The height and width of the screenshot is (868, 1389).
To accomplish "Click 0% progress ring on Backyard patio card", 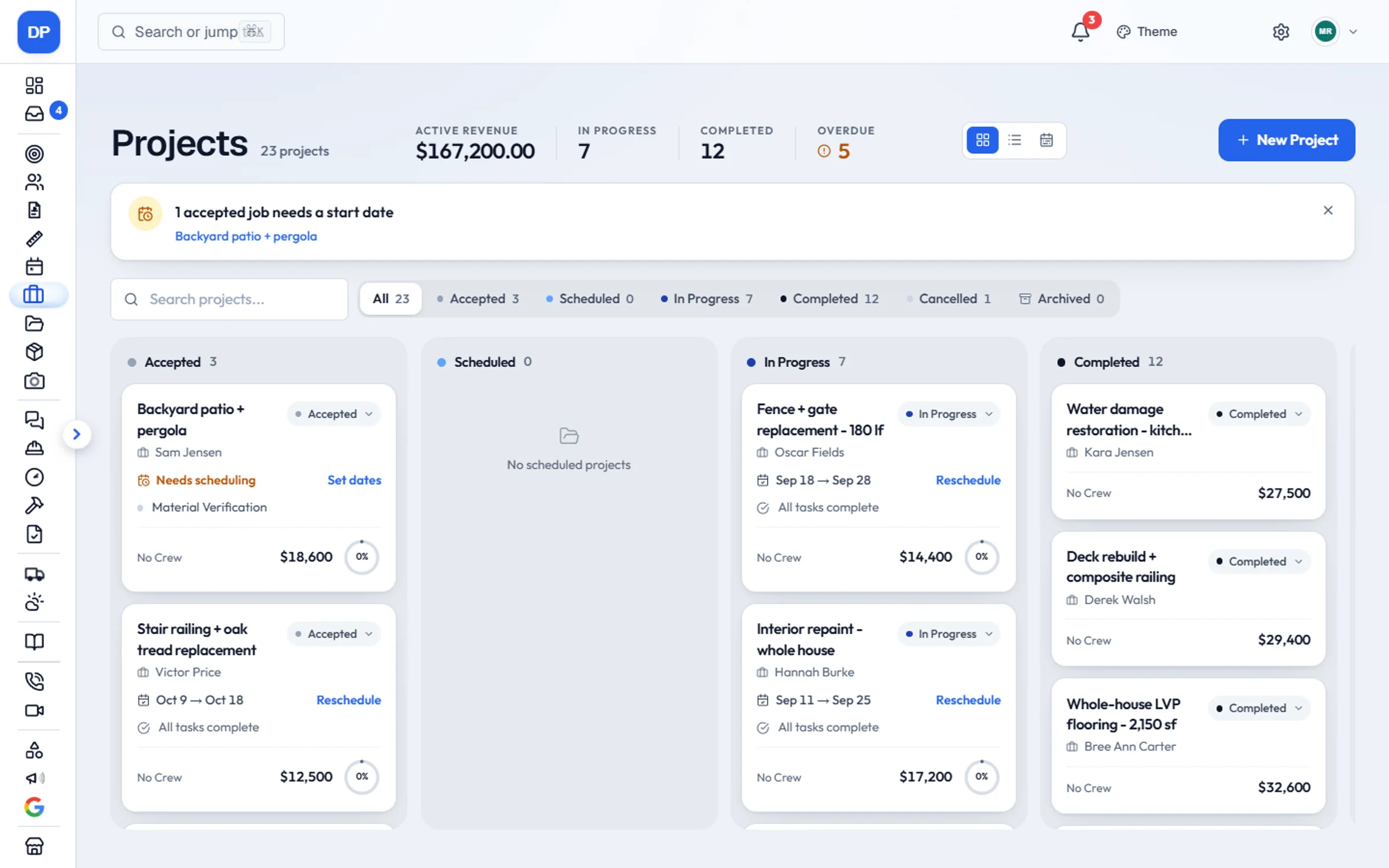I will (x=362, y=557).
